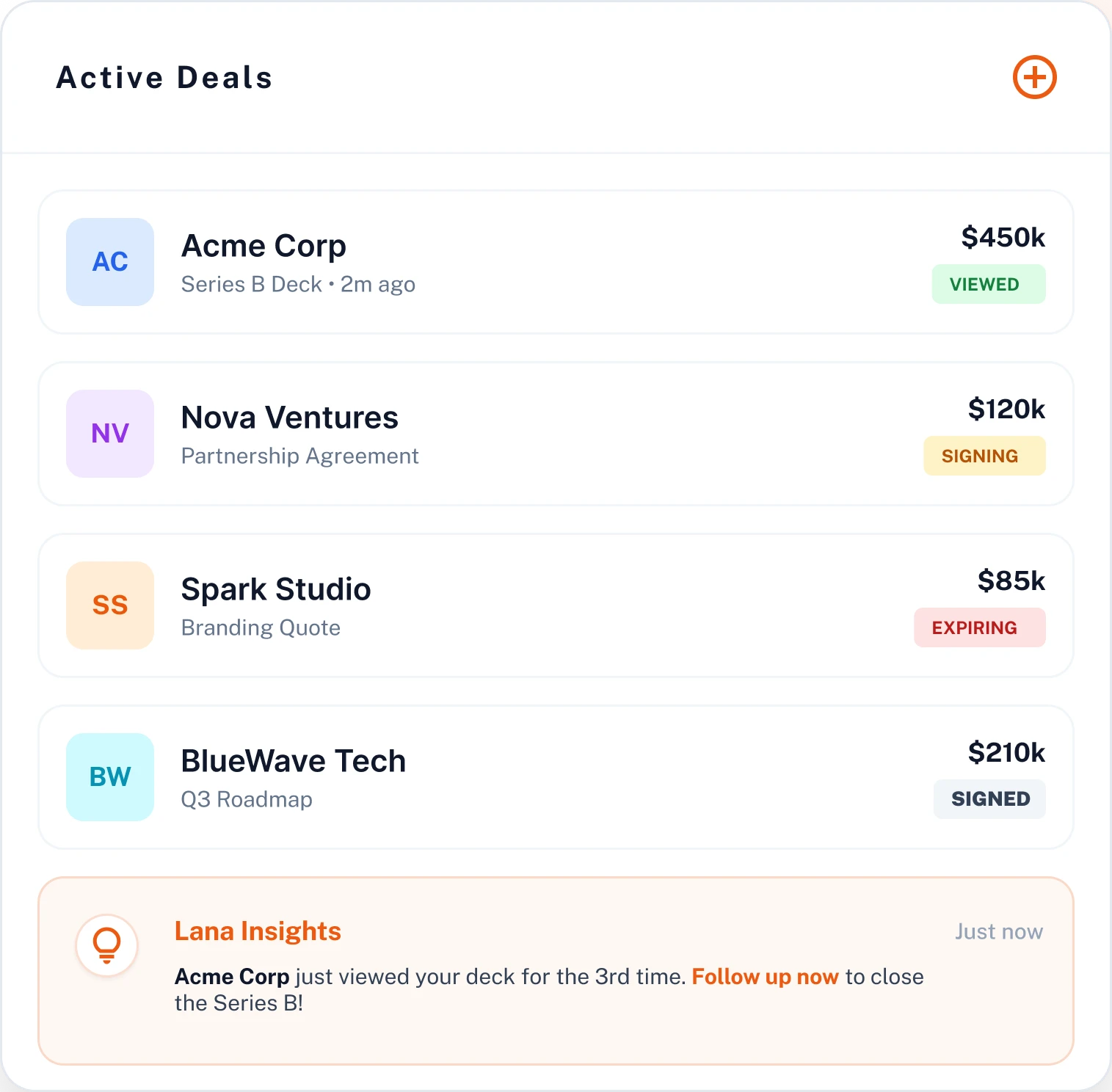Open the BlueWave Tech deal name
This screenshot has height=1092, width=1112.
pos(293,761)
